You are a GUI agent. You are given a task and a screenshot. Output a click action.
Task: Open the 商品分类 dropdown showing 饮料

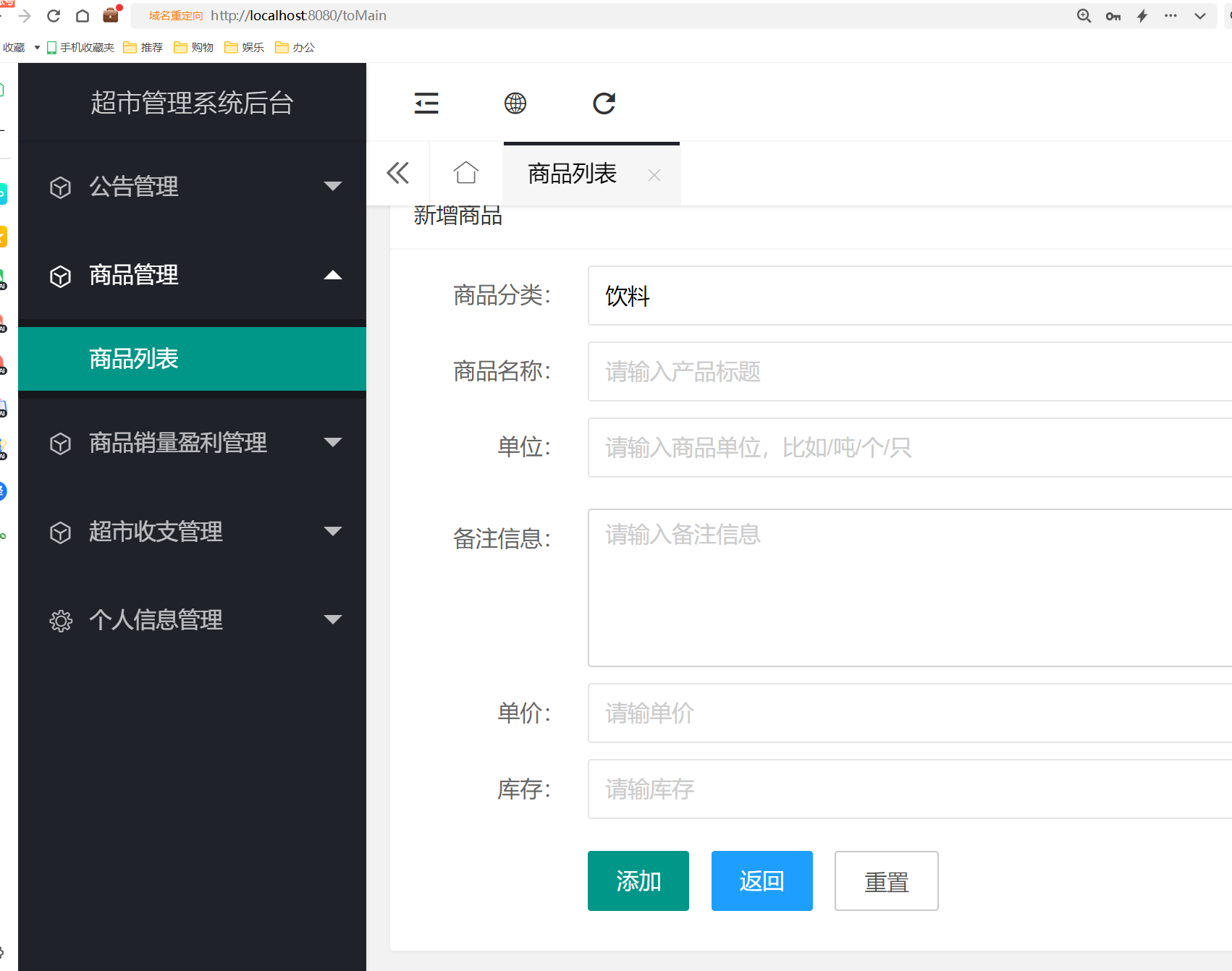pyautogui.click(x=910, y=296)
